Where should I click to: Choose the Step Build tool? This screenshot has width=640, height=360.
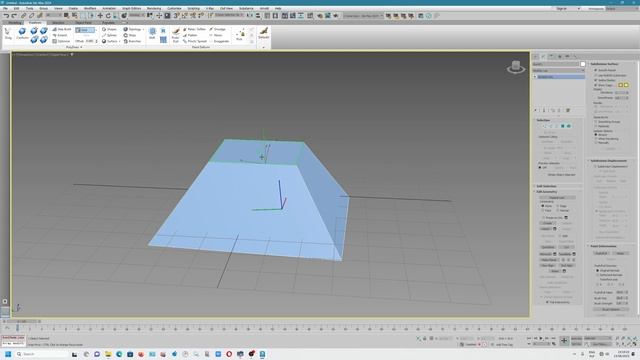62,29
